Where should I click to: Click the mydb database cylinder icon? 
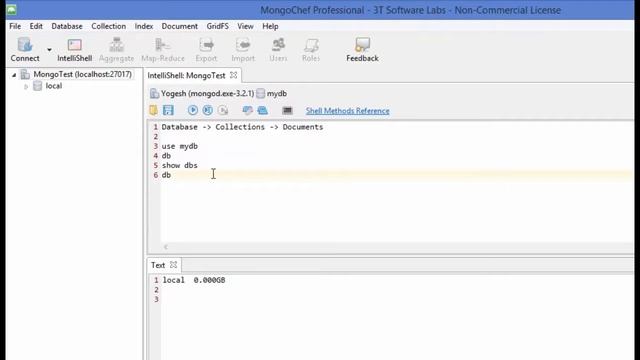click(260, 93)
